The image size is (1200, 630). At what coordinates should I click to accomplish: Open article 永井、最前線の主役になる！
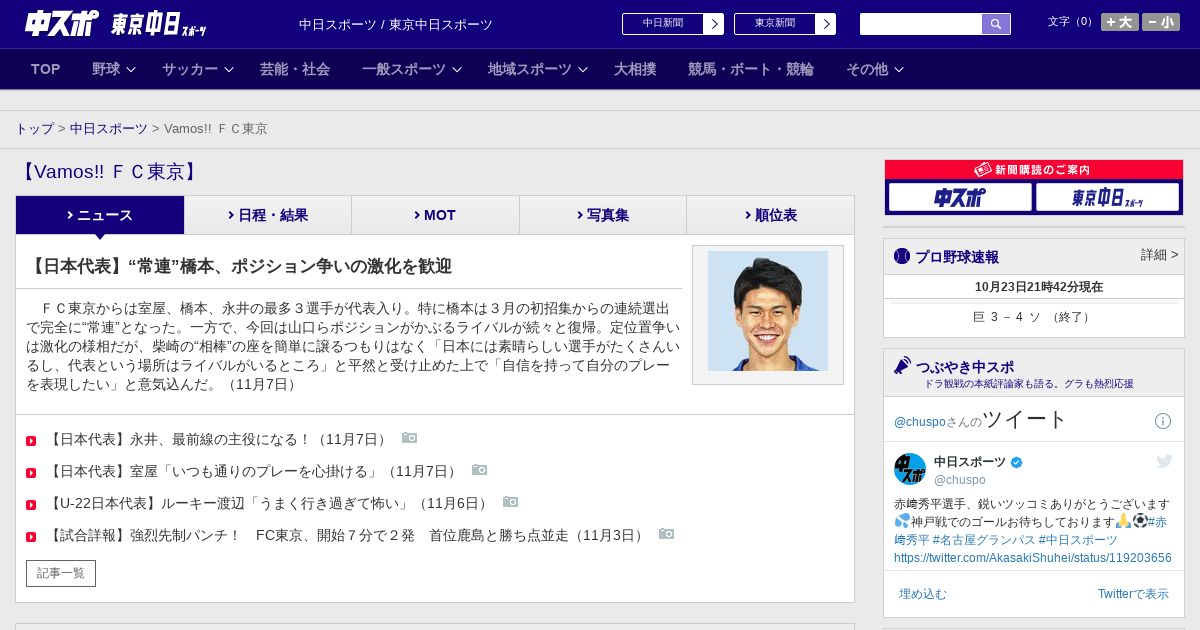coord(220,440)
